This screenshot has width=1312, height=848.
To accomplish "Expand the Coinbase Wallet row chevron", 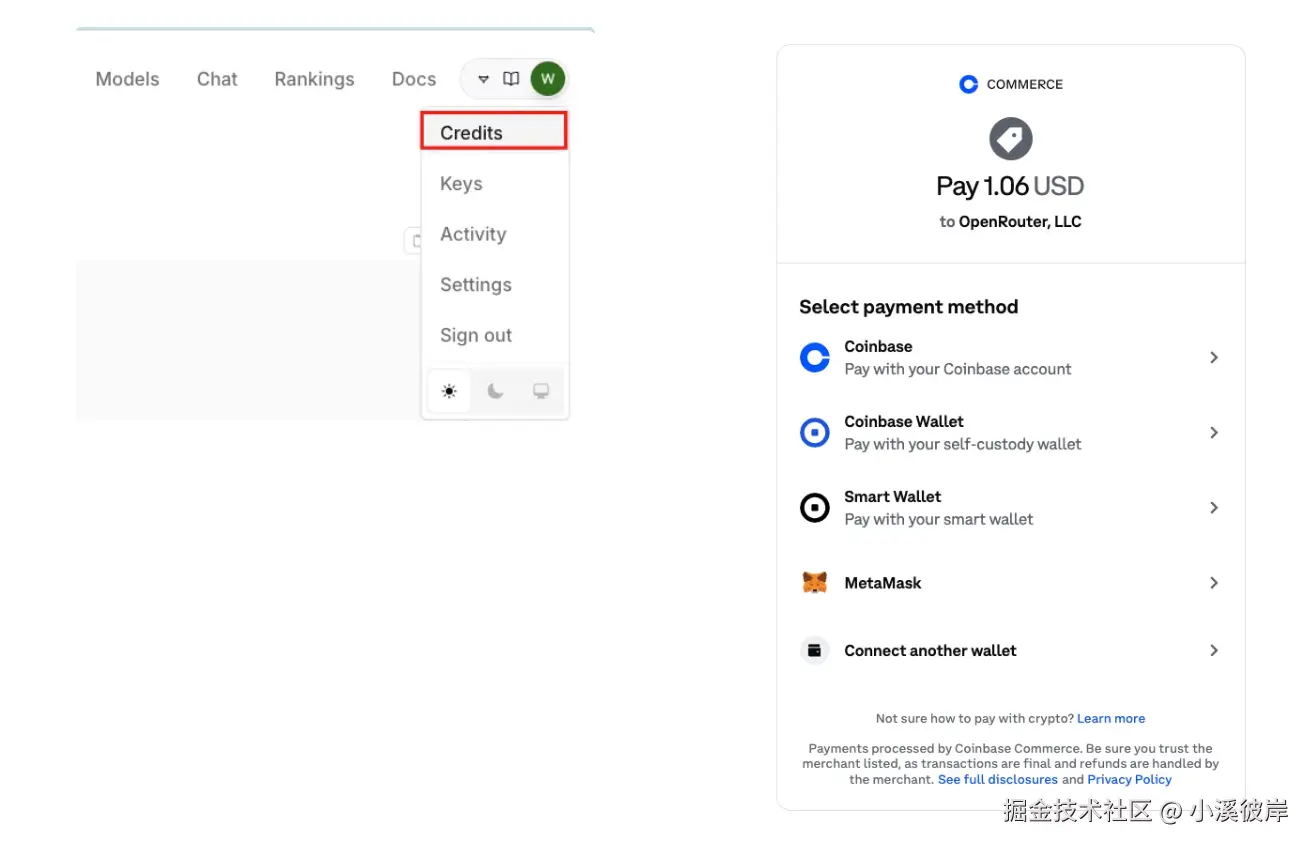I will pos(1214,432).
